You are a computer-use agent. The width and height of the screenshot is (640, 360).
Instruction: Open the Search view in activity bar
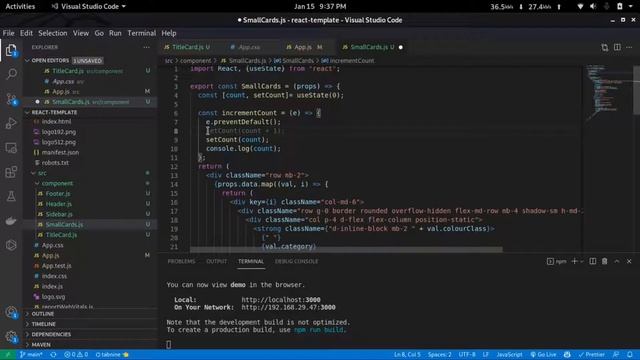click(x=11, y=74)
